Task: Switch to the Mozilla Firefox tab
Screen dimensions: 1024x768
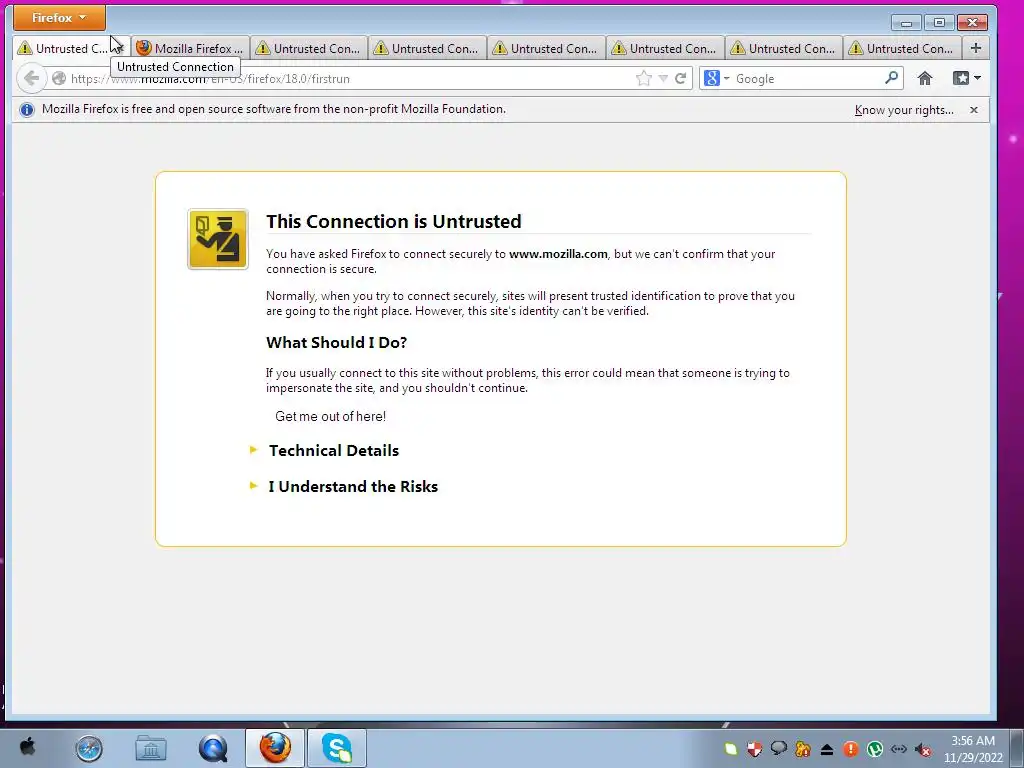Action: click(190, 48)
